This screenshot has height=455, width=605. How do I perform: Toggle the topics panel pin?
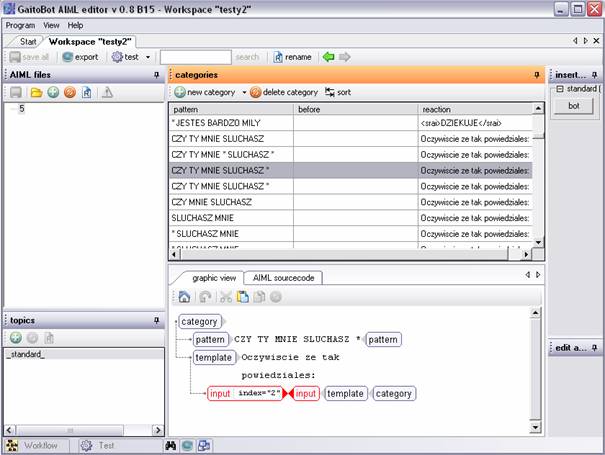point(156,320)
